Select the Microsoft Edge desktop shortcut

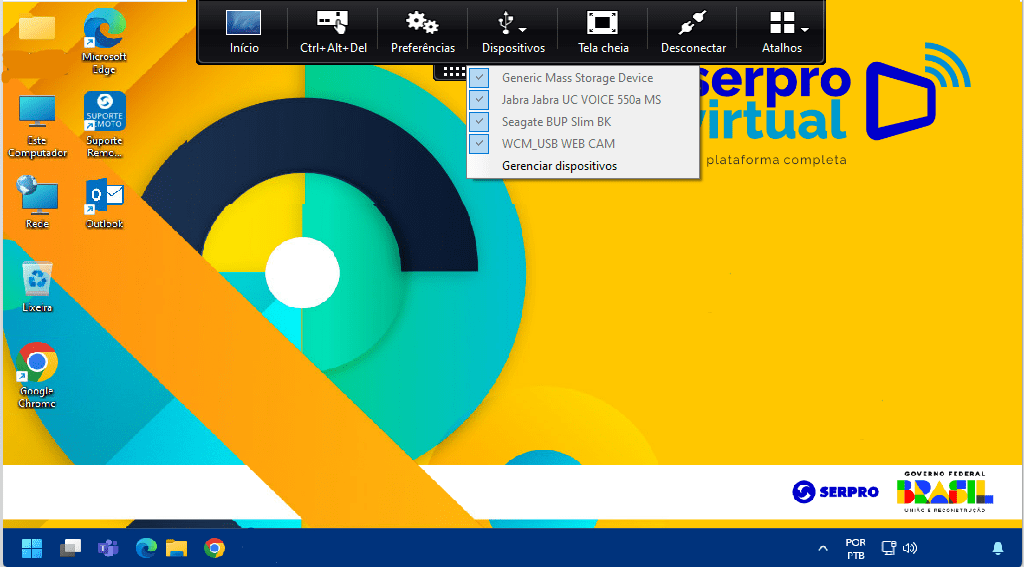[x=104, y=42]
